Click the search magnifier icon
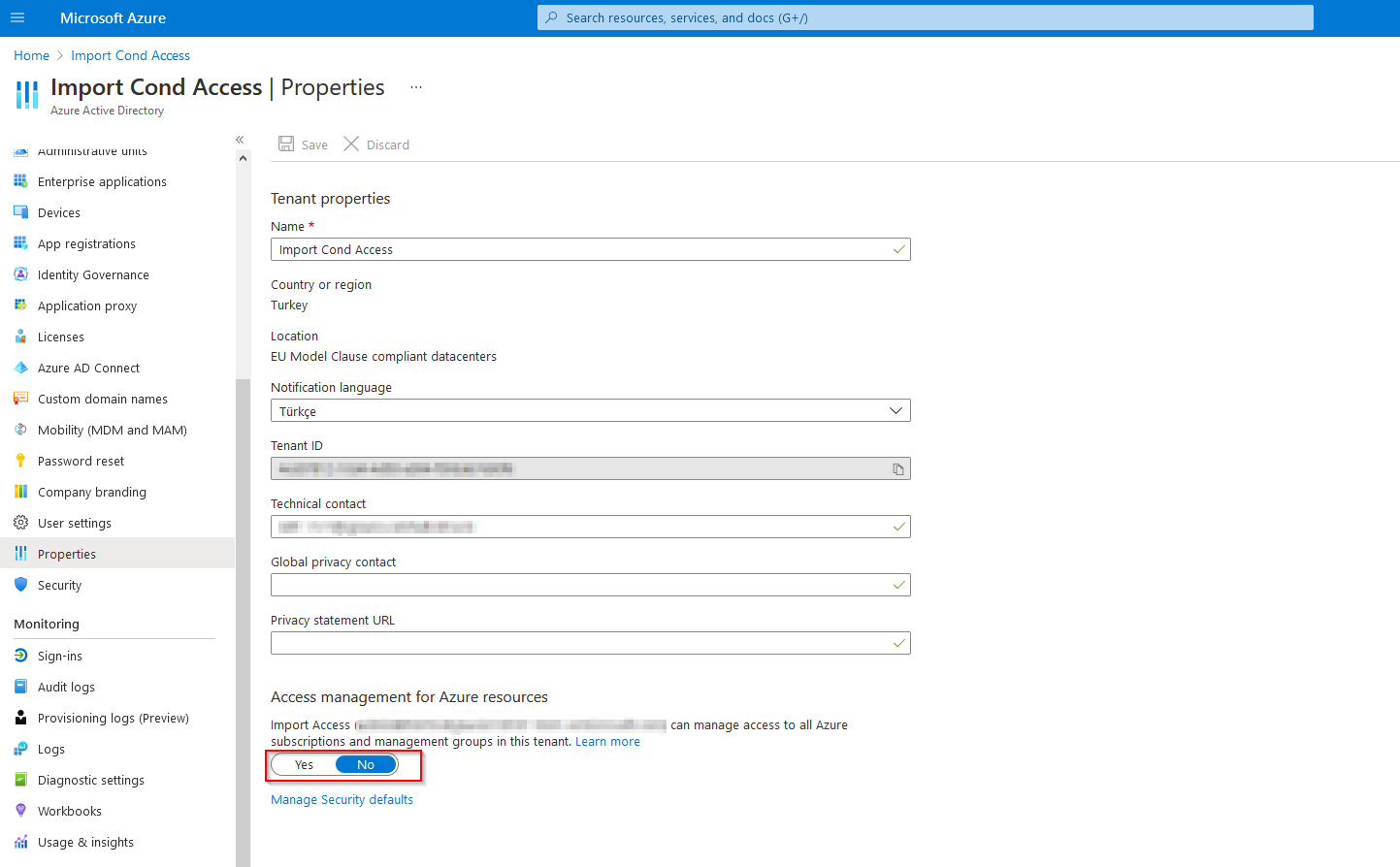The height and width of the screenshot is (867, 1400). (552, 17)
